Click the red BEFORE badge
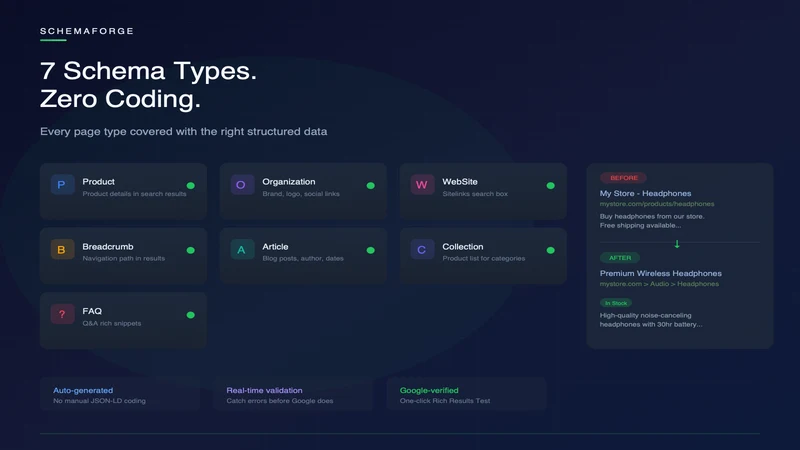 click(x=623, y=178)
